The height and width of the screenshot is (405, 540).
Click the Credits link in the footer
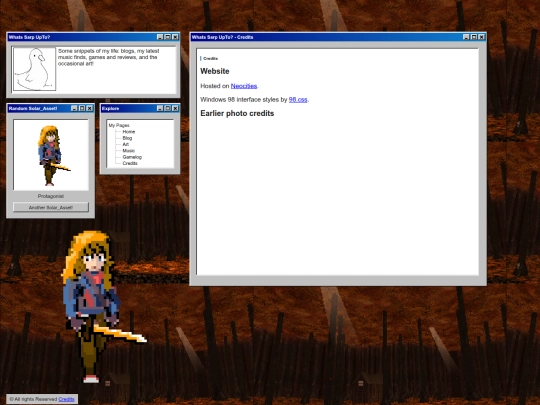tap(66, 399)
